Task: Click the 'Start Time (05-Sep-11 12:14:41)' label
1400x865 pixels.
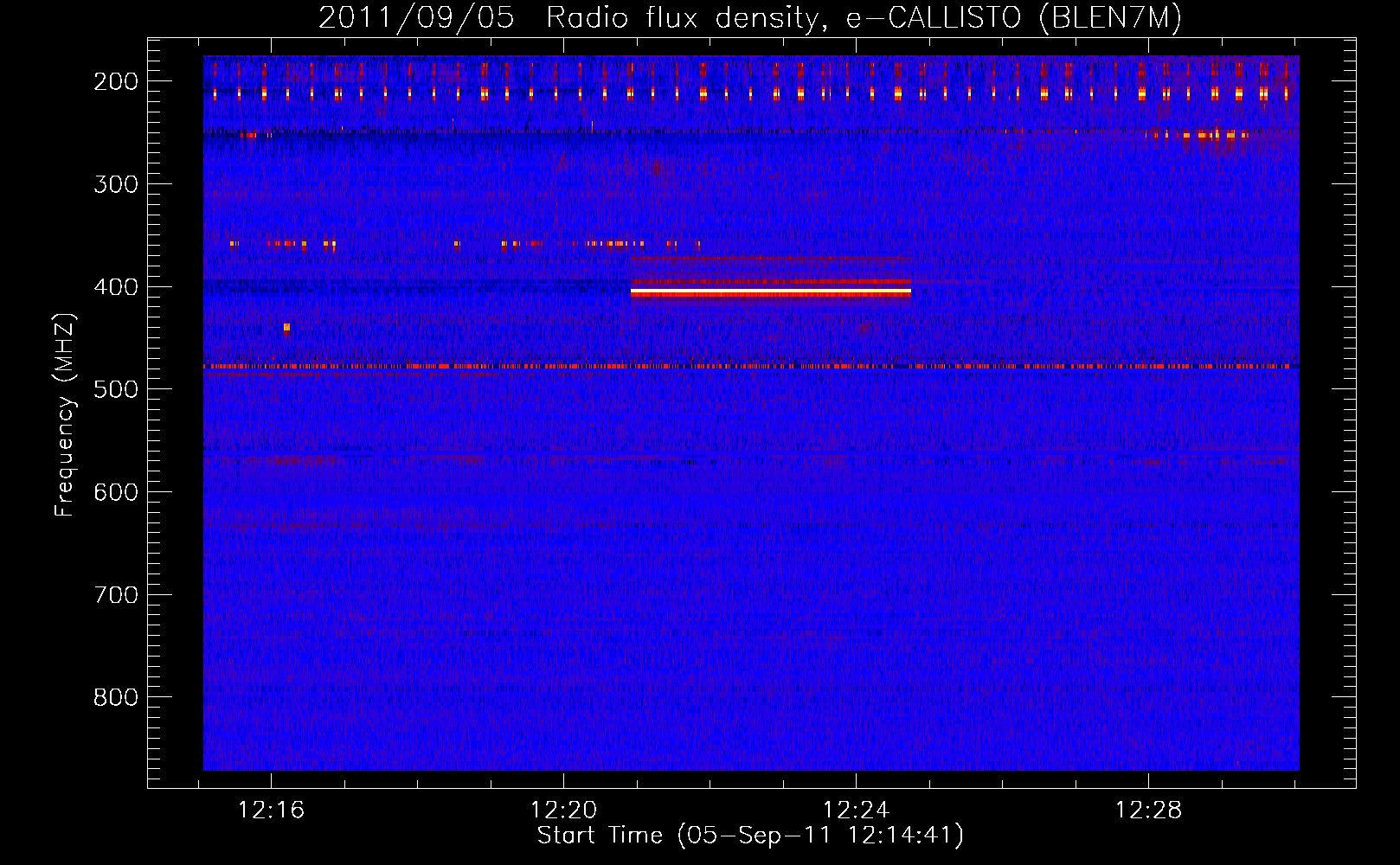Action: click(750, 836)
